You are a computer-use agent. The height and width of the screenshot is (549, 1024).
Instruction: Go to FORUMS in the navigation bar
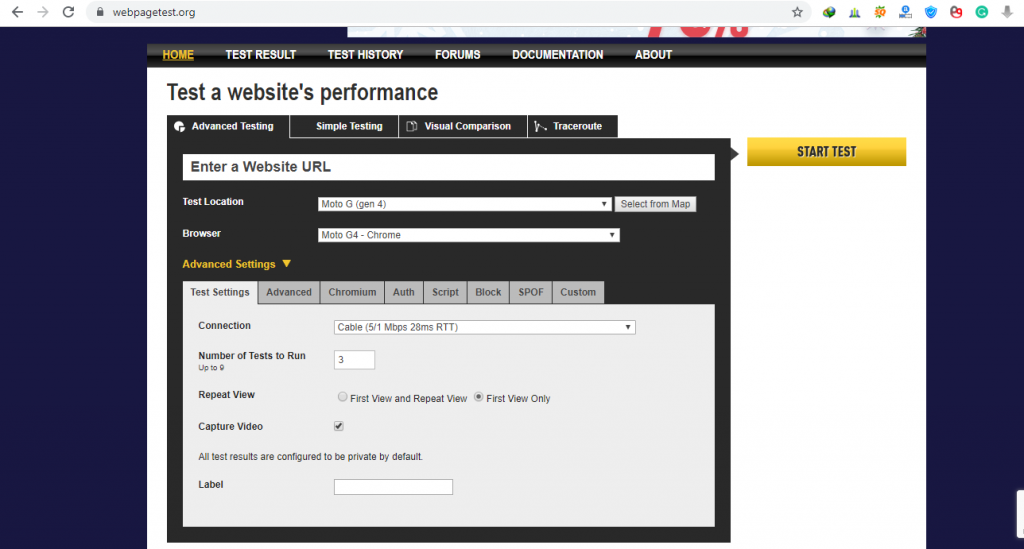point(457,55)
